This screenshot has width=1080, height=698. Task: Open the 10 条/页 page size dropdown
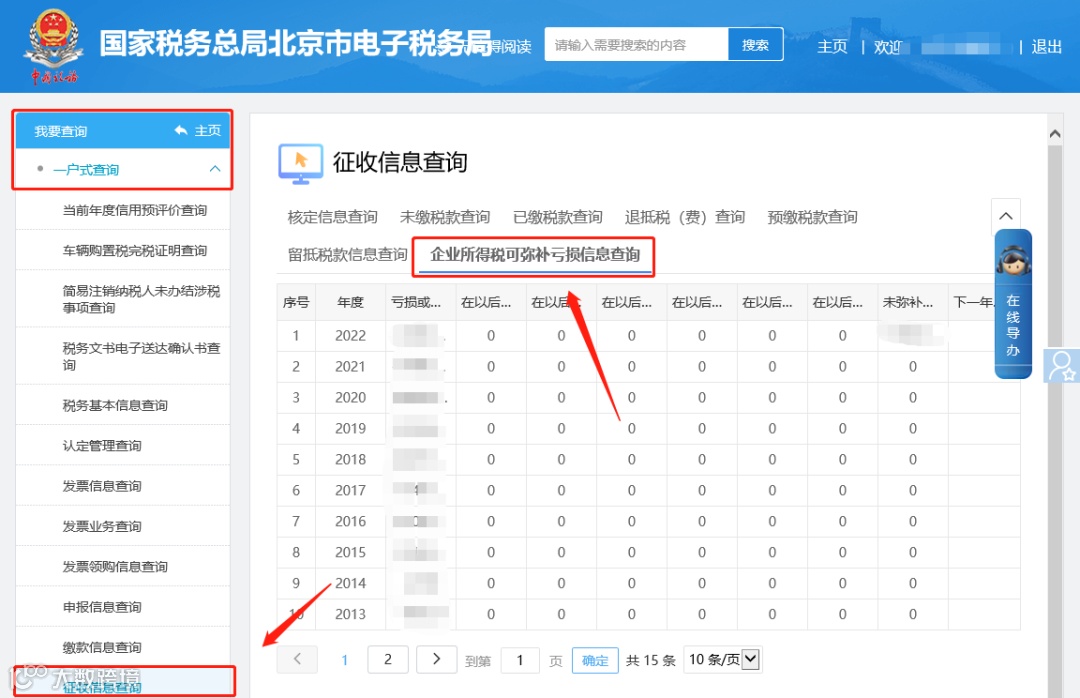point(723,659)
